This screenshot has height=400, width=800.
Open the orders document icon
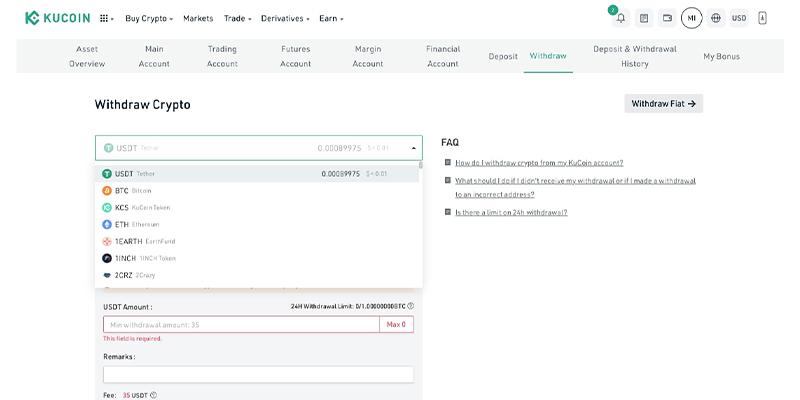click(x=644, y=18)
